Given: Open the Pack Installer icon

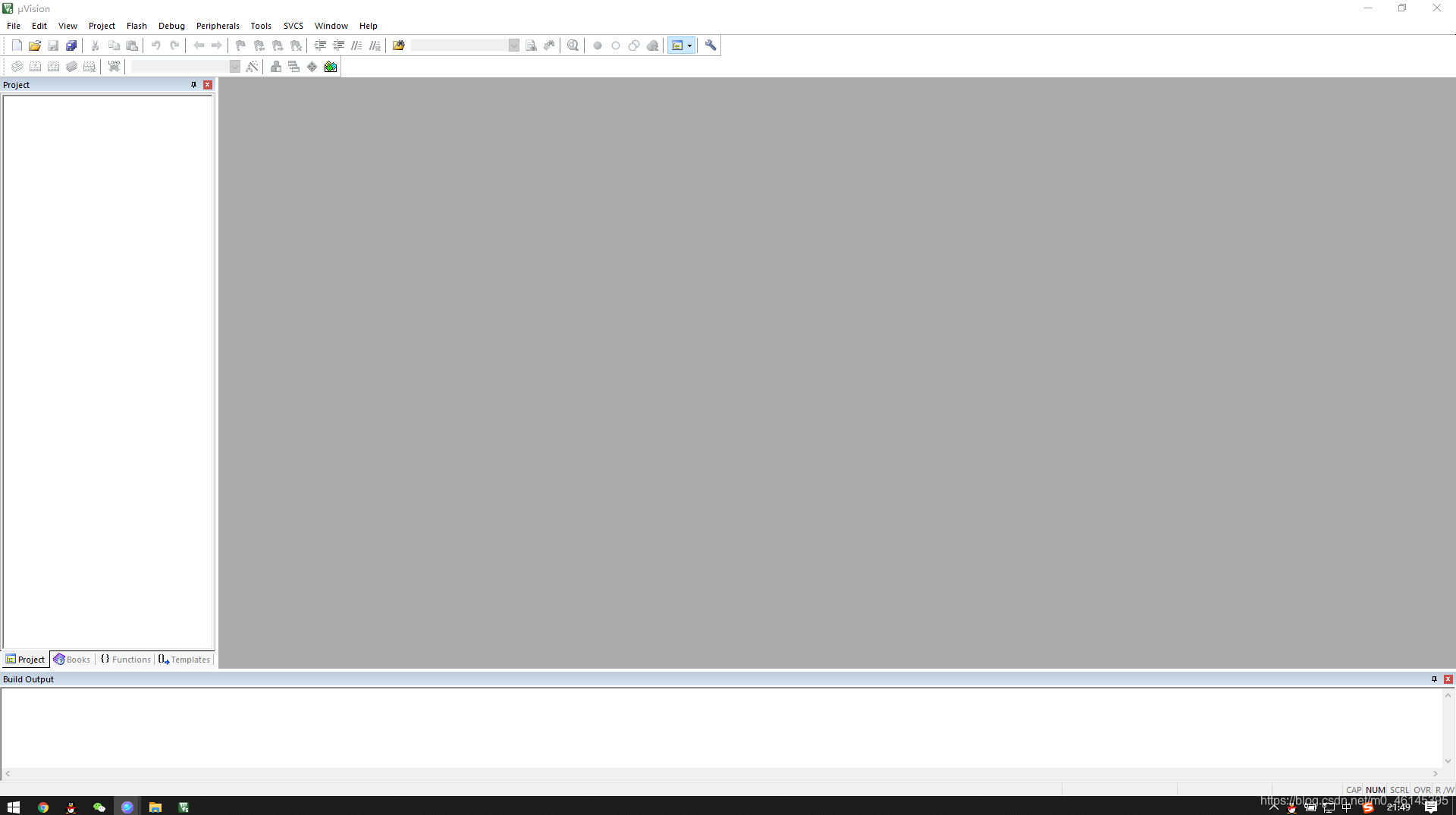Looking at the screenshot, I should pos(331,67).
